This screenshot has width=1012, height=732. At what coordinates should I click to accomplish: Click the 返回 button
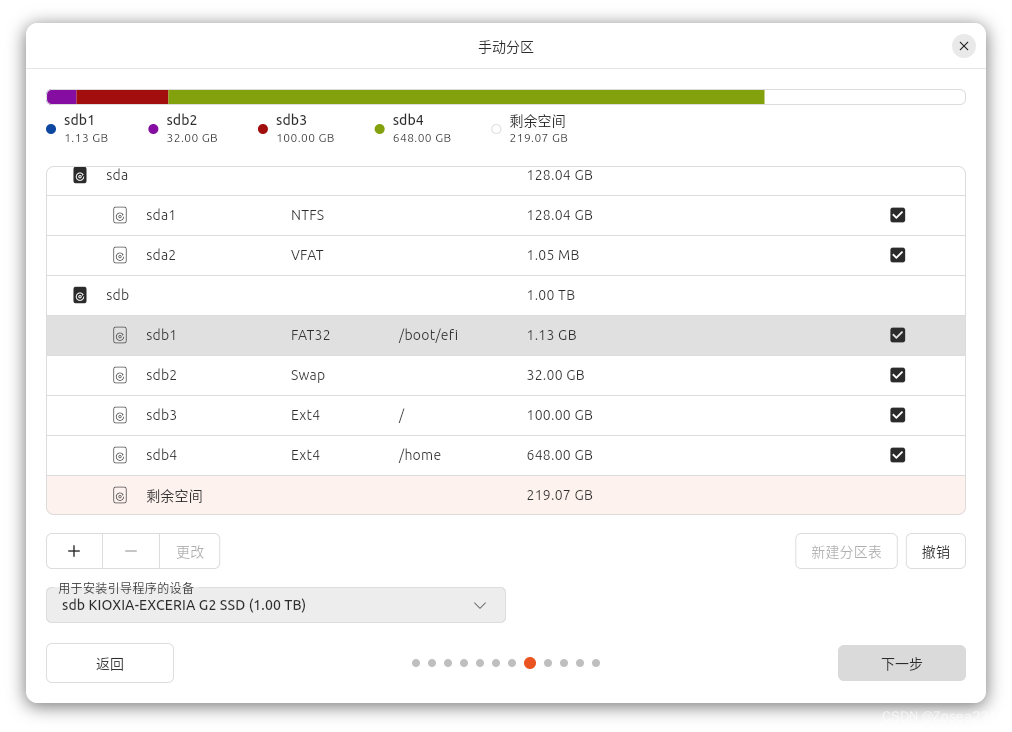110,663
